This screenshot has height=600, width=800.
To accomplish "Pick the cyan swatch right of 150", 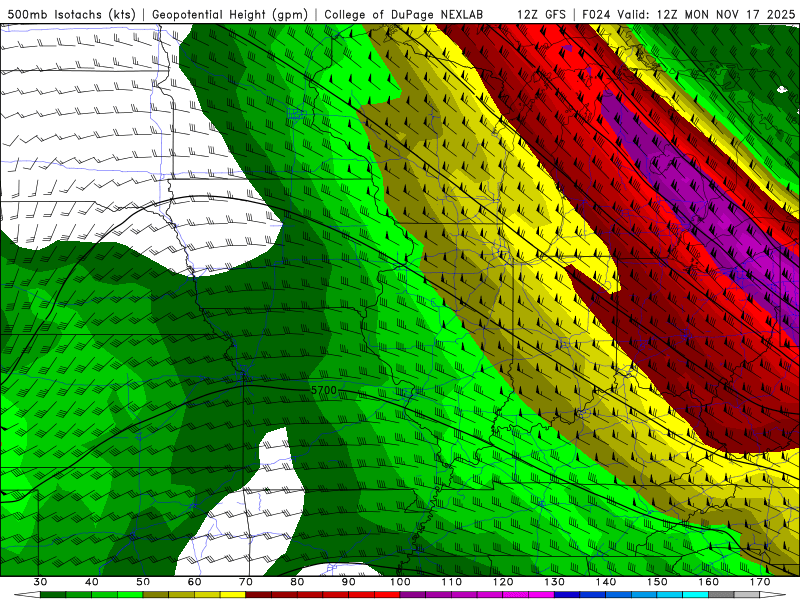I will tap(669, 595).
